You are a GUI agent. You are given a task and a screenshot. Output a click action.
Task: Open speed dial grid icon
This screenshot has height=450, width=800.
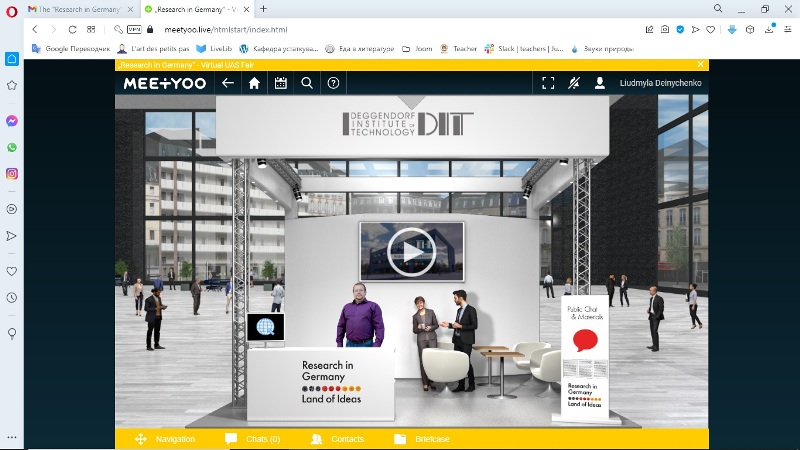pyautogui.click(x=91, y=30)
